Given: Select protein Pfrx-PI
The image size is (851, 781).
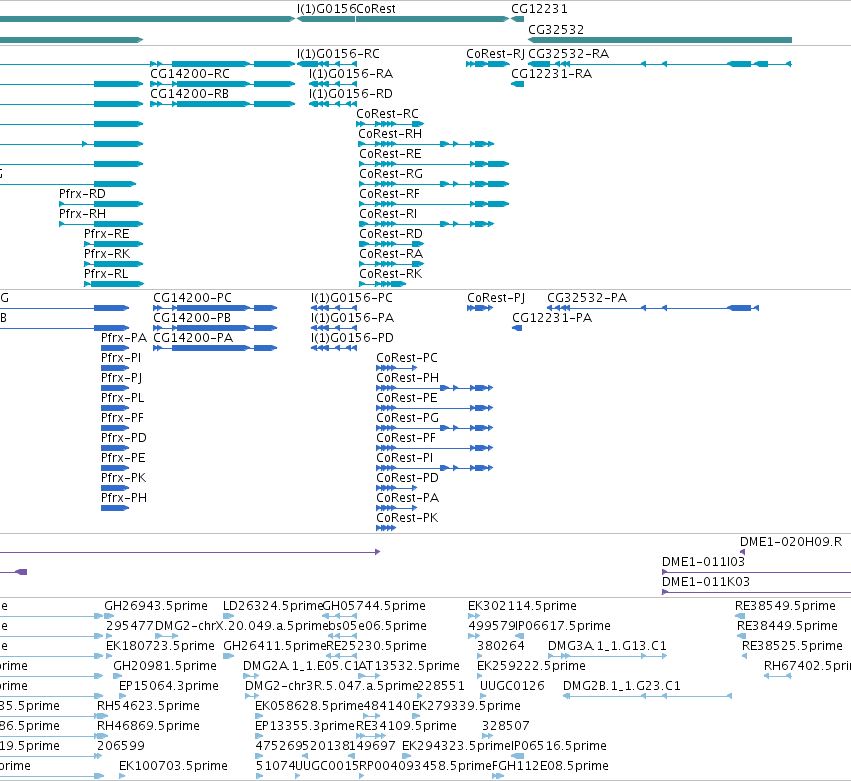Looking at the screenshot, I should pos(115,369).
